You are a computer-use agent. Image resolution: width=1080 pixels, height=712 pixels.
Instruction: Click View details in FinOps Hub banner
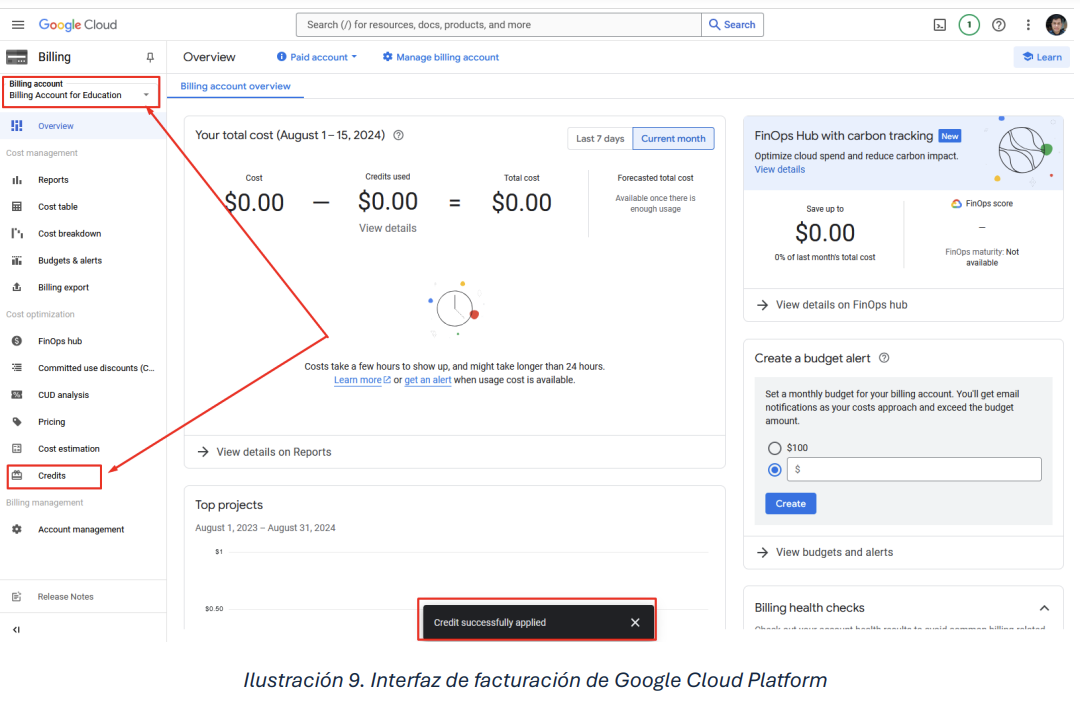pos(779,170)
